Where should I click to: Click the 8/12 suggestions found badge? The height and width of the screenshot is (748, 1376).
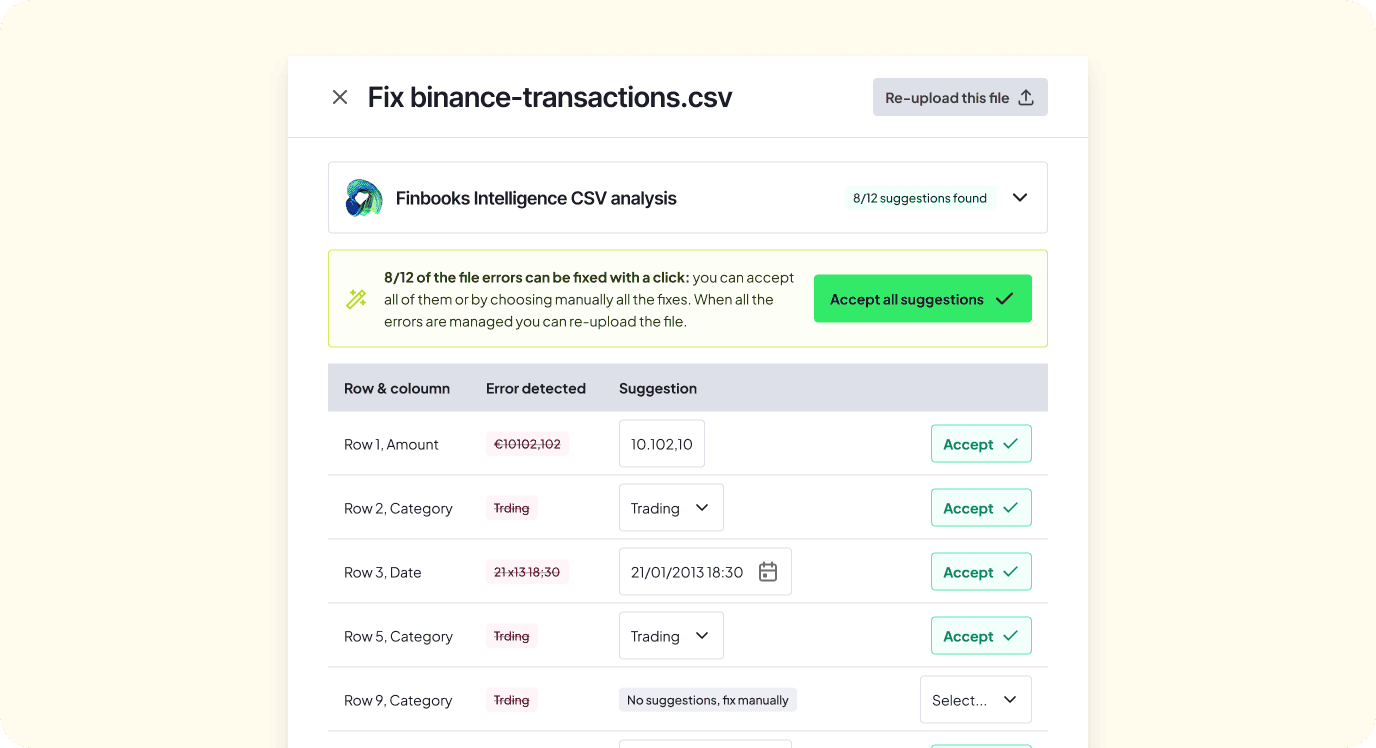pyautogui.click(x=920, y=198)
